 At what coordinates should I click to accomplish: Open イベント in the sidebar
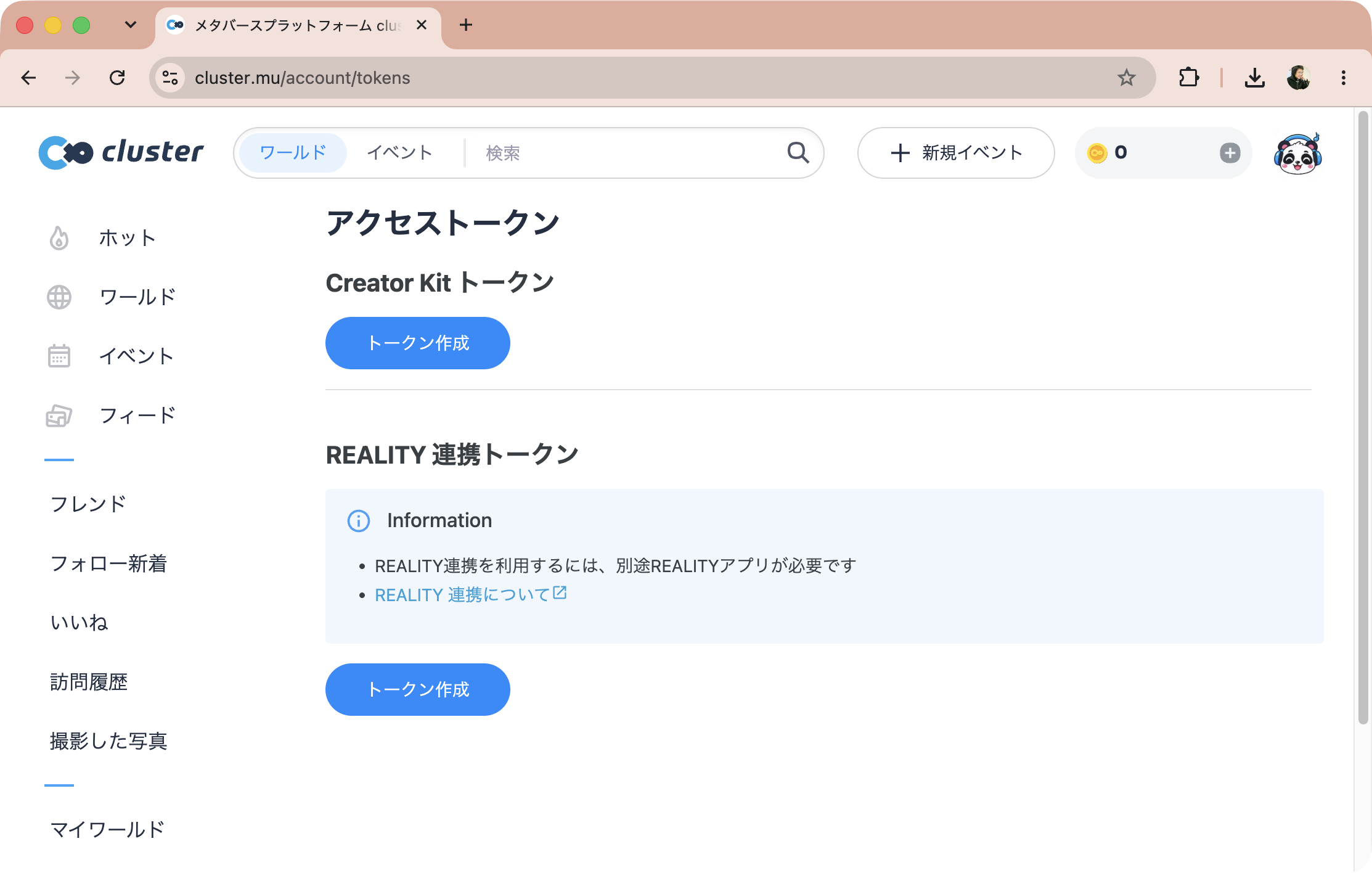[137, 356]
